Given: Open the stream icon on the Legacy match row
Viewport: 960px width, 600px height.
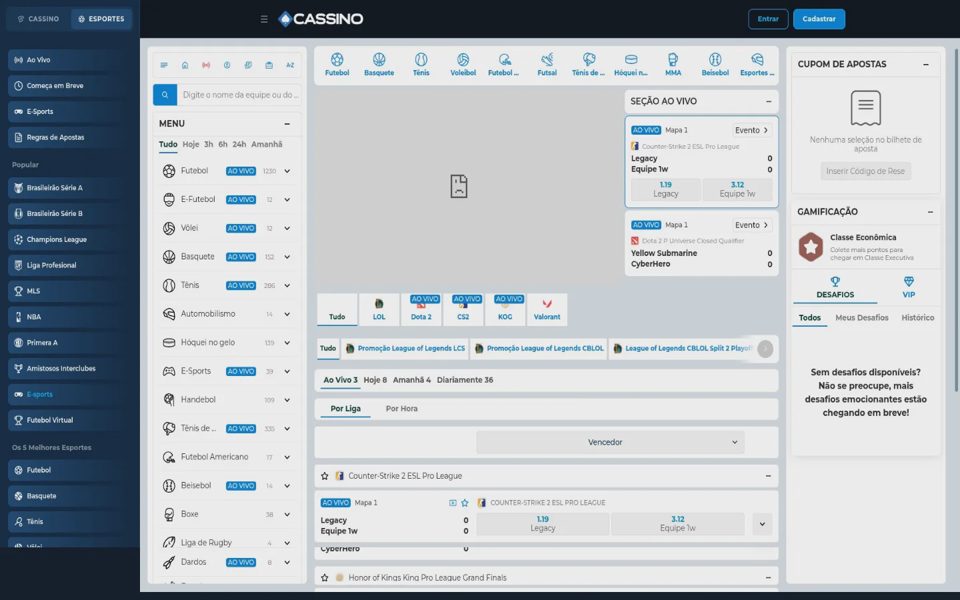Looking at the screenshot, I should (x=452, y=503).
